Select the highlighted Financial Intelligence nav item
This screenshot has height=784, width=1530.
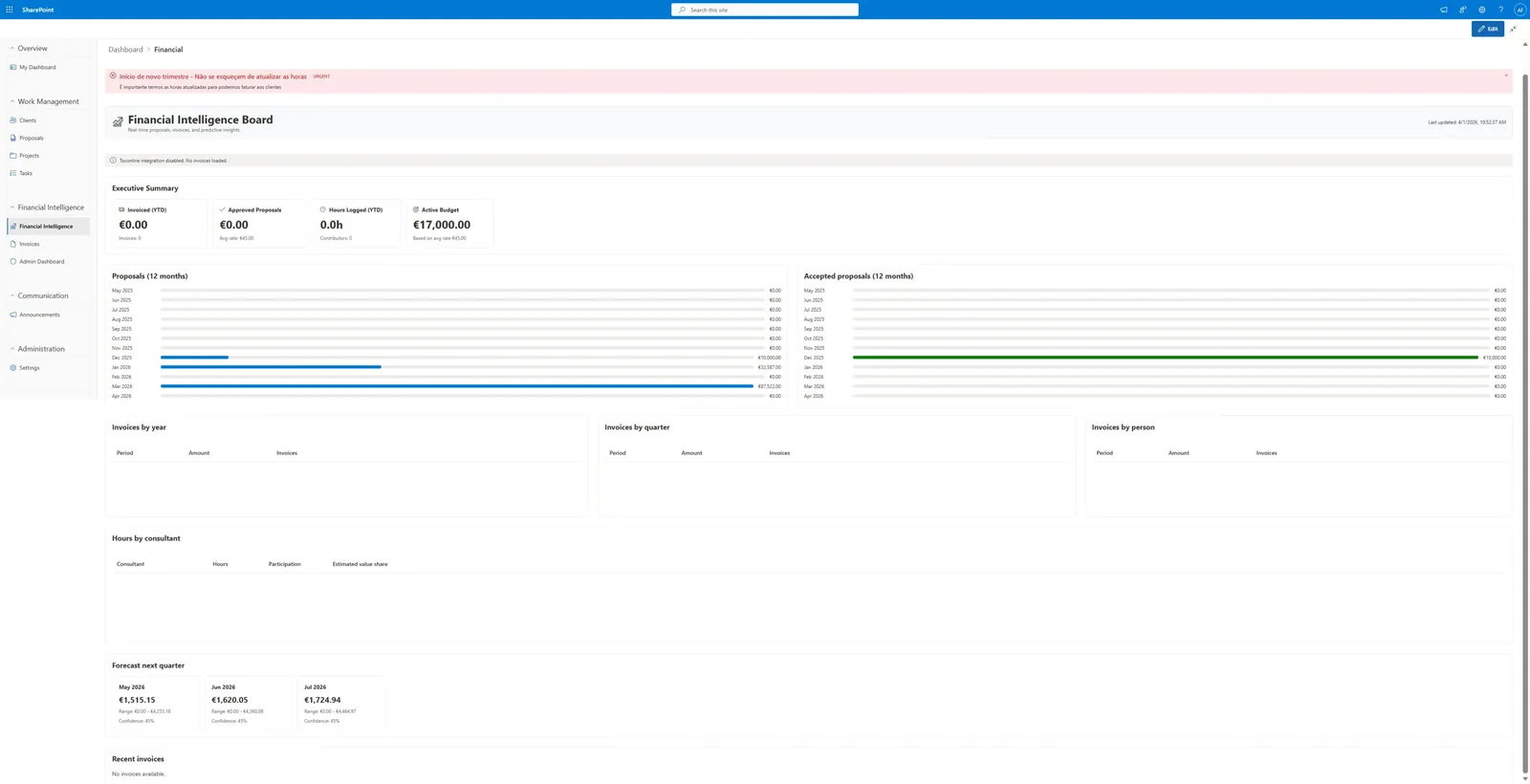(48, 227)
